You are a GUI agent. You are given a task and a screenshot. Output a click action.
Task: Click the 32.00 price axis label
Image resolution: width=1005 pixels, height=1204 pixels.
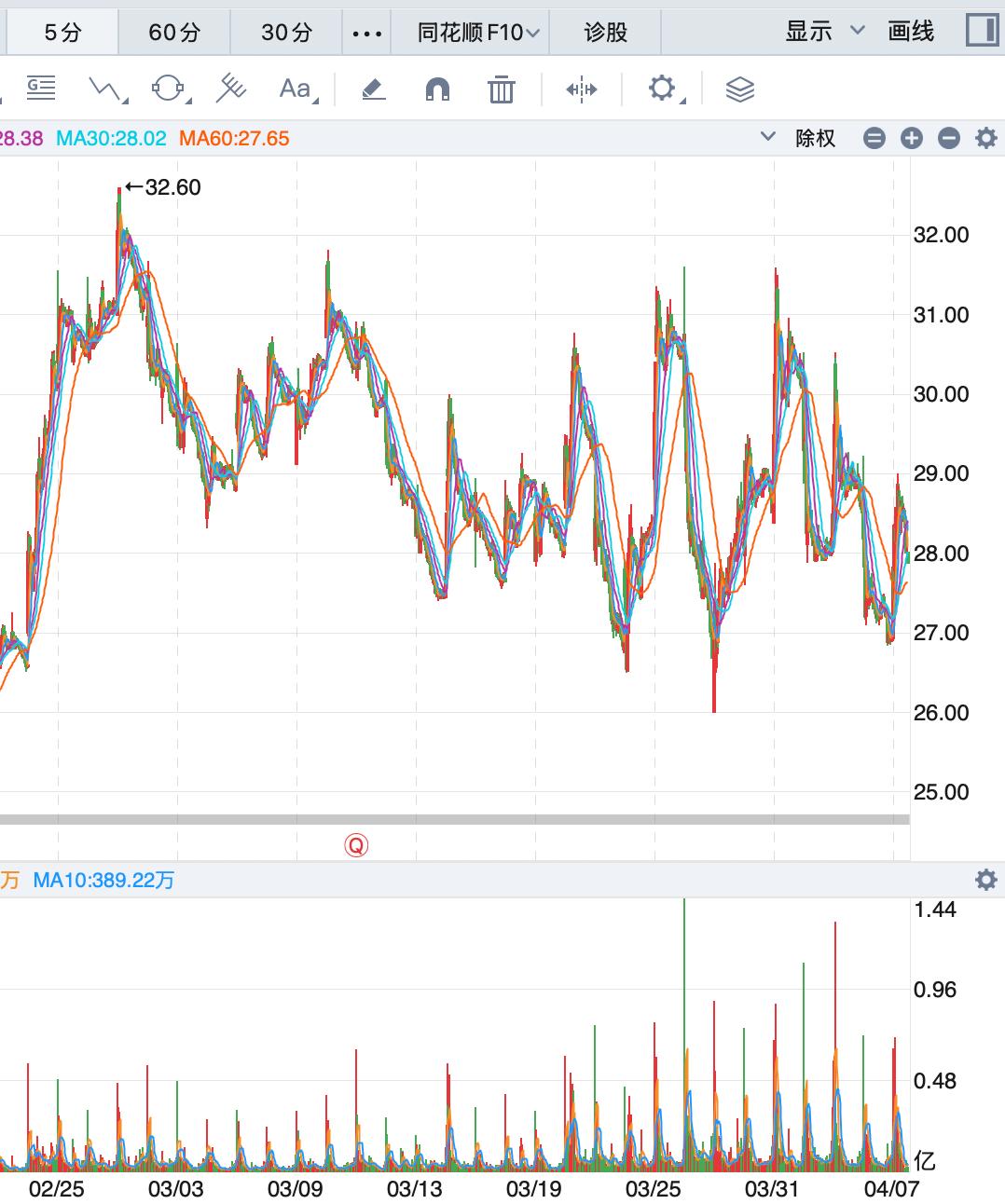tap(942, 235)
